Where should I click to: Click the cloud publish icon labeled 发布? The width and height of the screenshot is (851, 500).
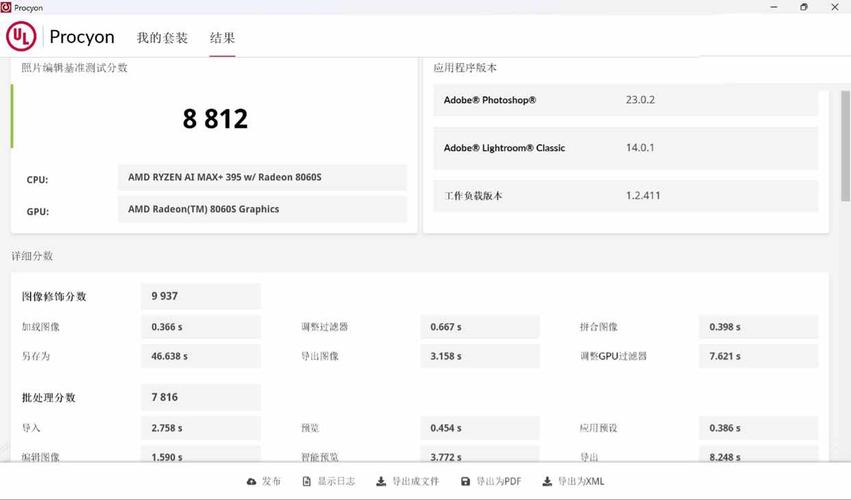pos(251,482)
